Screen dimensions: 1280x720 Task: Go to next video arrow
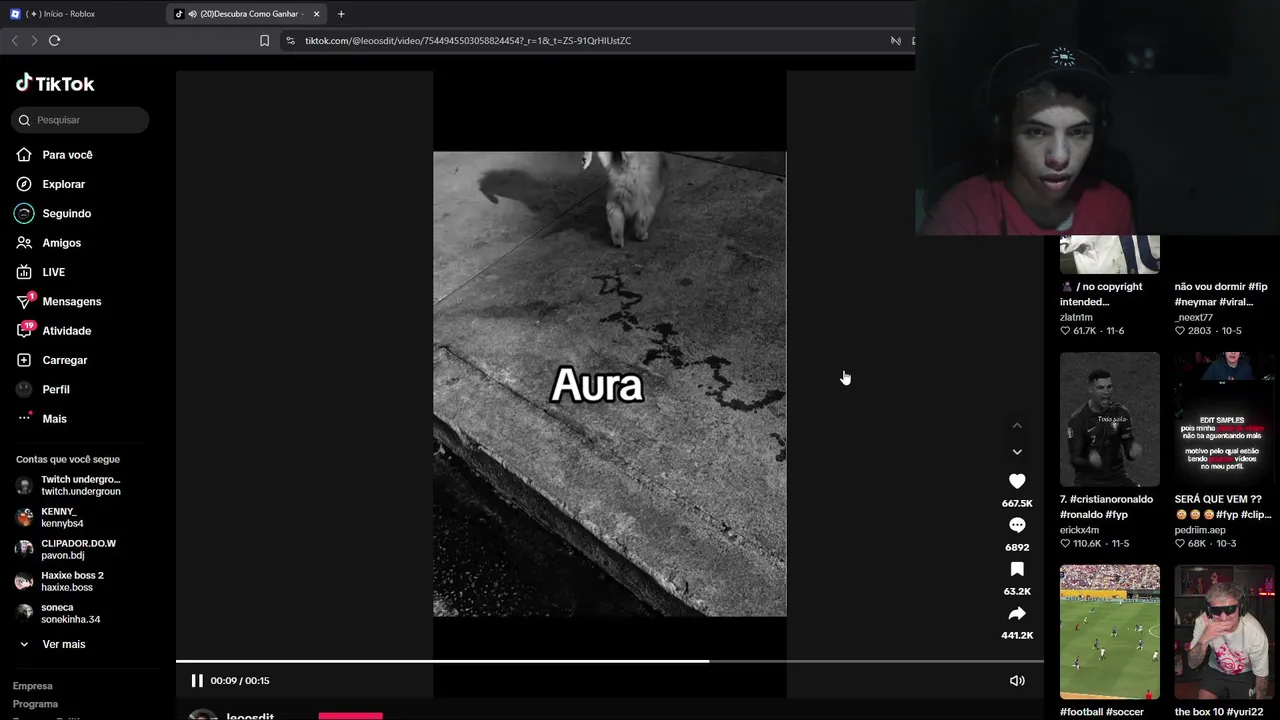click(x=1017, y=452)
